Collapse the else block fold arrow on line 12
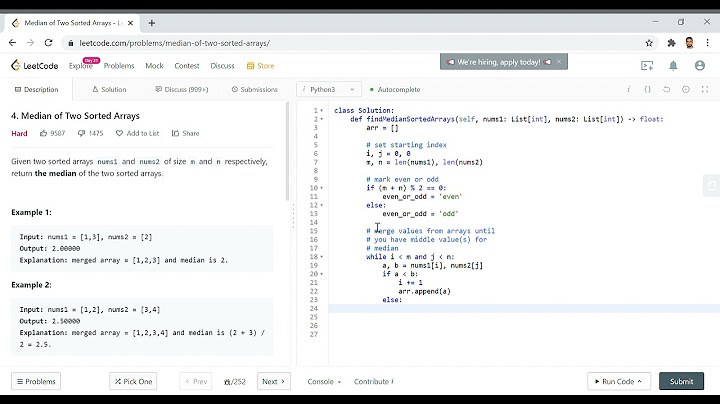 point(321,205)
